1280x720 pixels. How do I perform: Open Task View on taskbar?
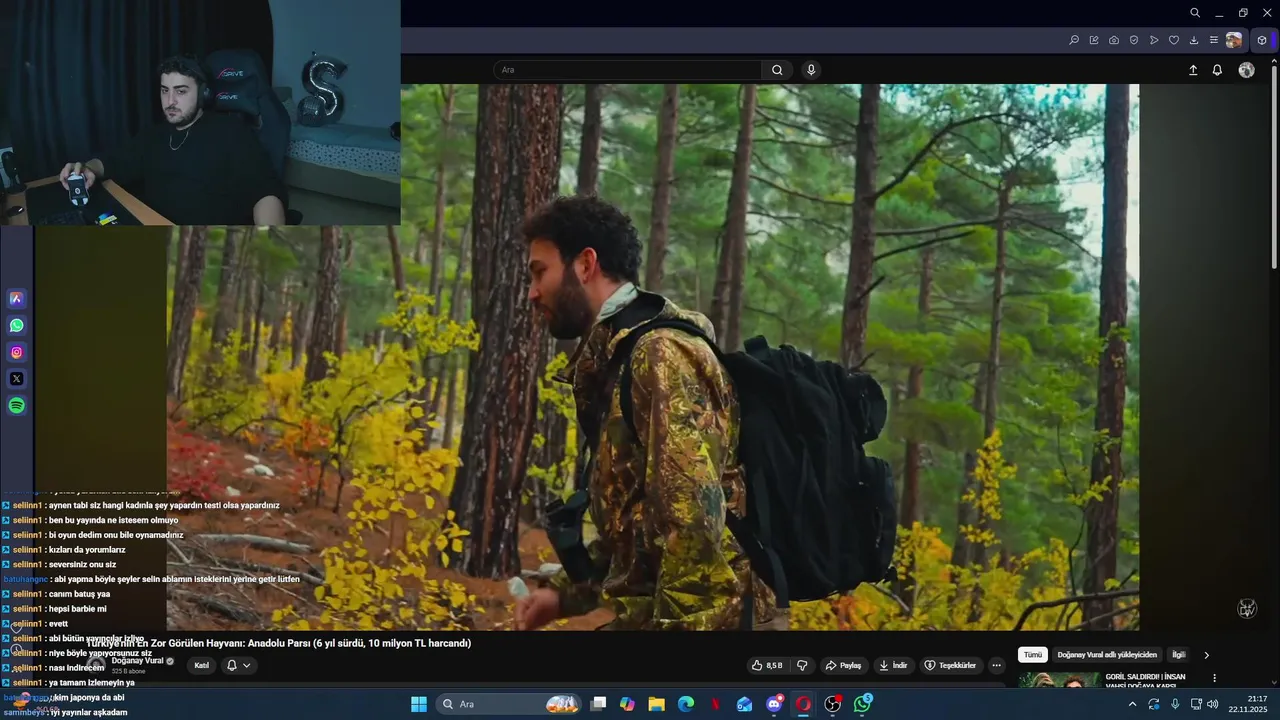click(598, 704)
